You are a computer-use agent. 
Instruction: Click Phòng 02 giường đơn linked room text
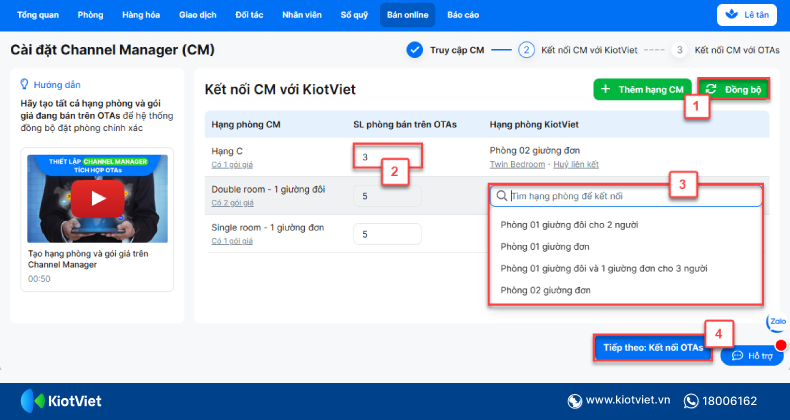535,151
